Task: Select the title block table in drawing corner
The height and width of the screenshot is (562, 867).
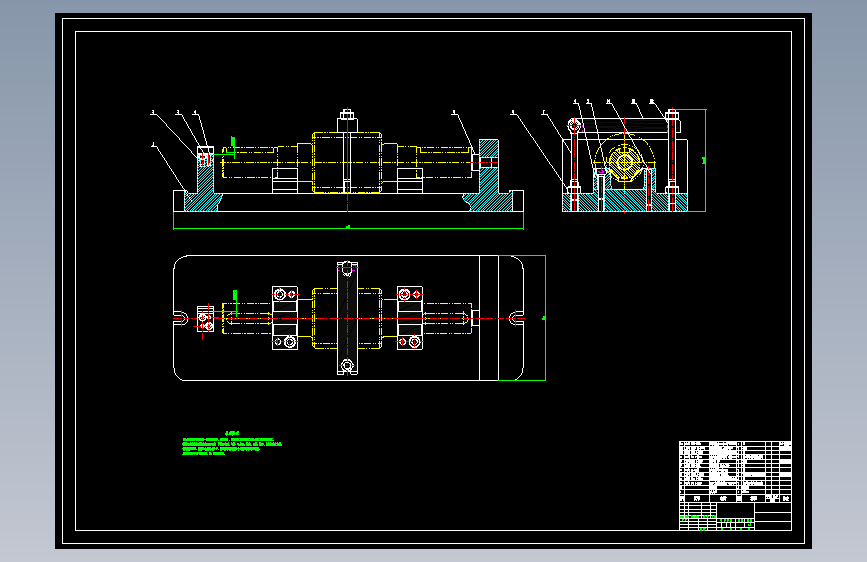Action: coord(735,485)
